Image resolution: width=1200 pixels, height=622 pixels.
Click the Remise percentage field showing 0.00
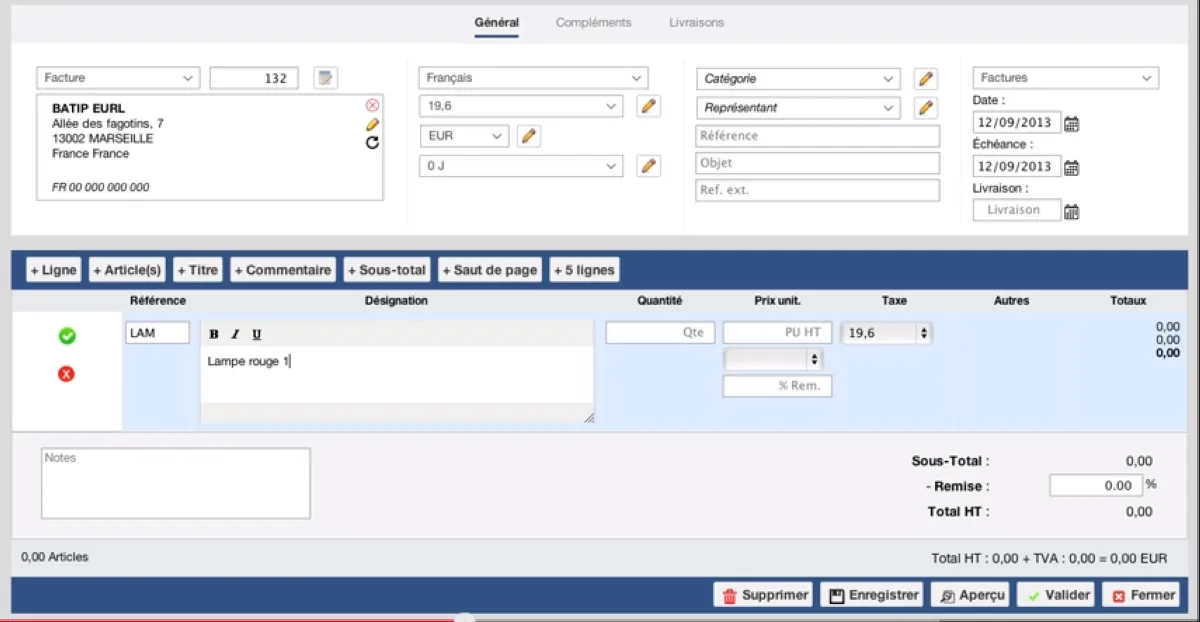1095,485
